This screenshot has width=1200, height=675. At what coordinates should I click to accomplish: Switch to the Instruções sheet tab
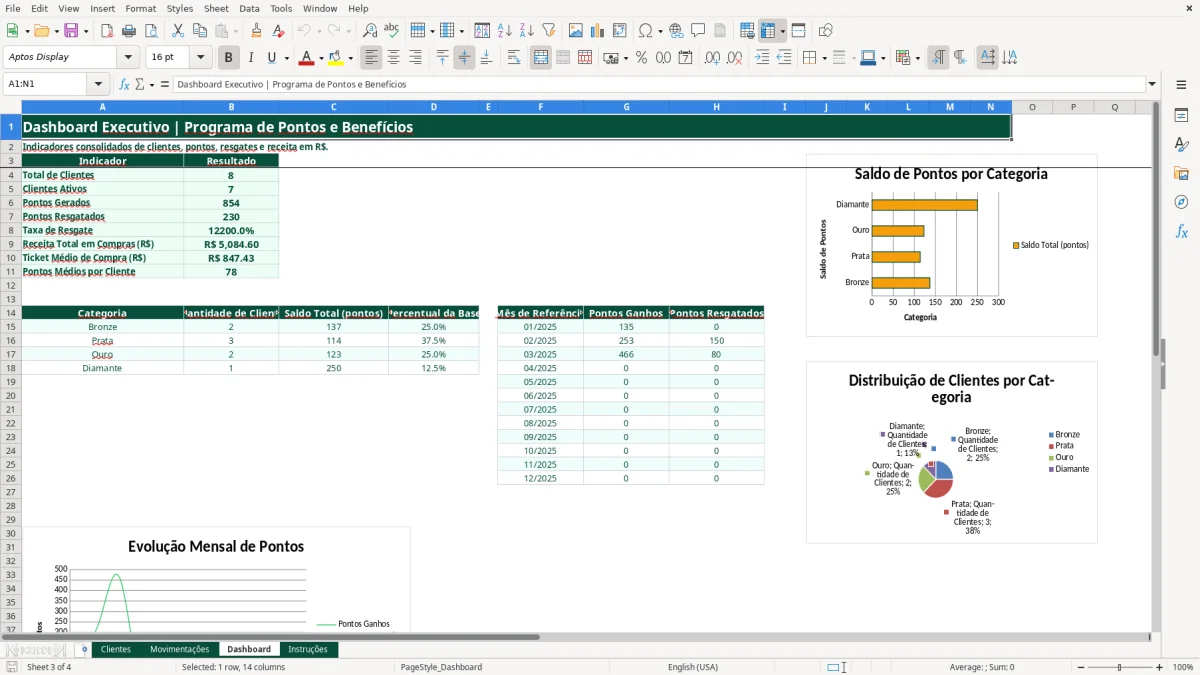click(x=308, y=650)
